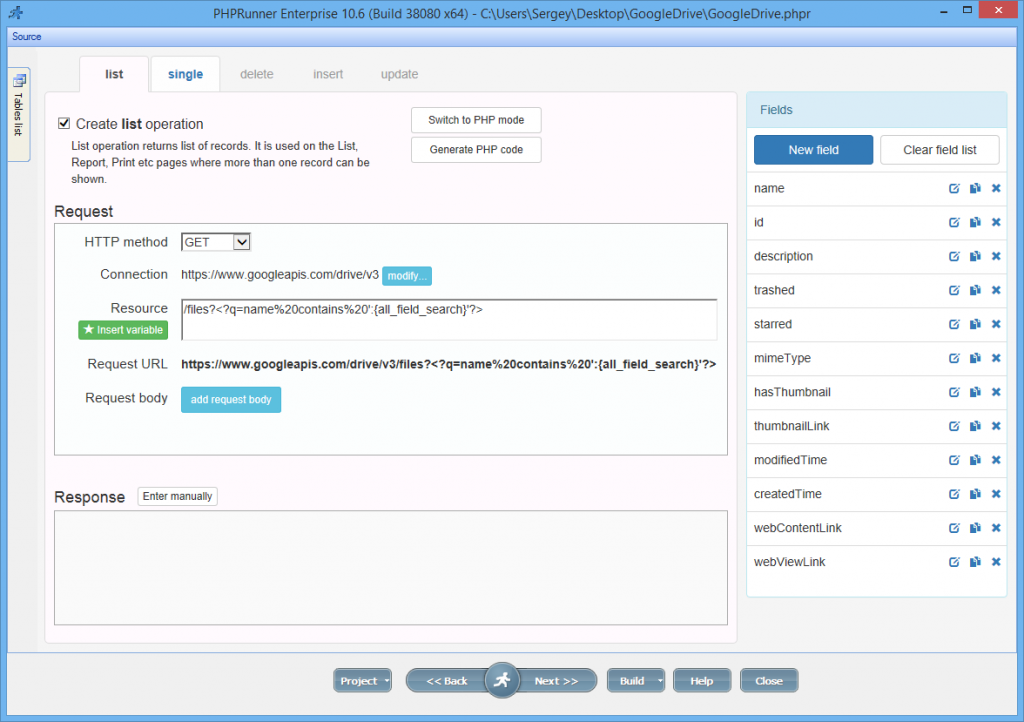Switch to the single tab
The image size is (1024, 722).
coord(185,73)
